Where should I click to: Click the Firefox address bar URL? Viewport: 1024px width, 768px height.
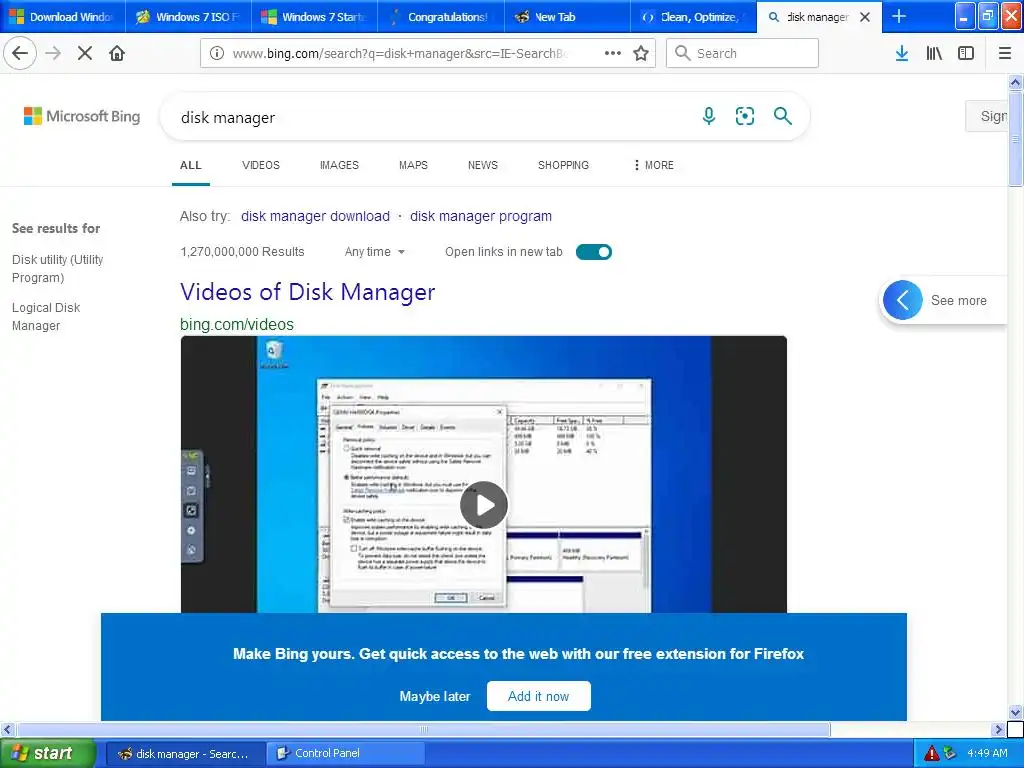400,54
